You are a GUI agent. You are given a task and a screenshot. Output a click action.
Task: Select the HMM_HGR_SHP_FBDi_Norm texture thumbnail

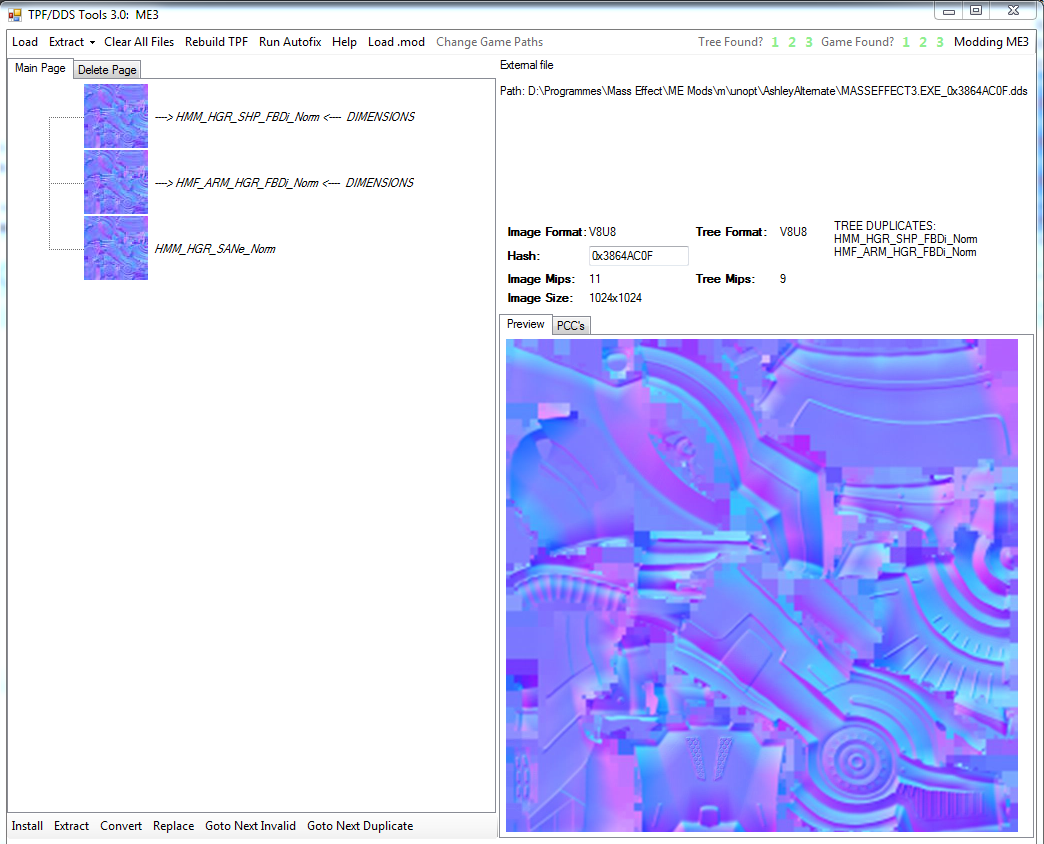(116, 116)
